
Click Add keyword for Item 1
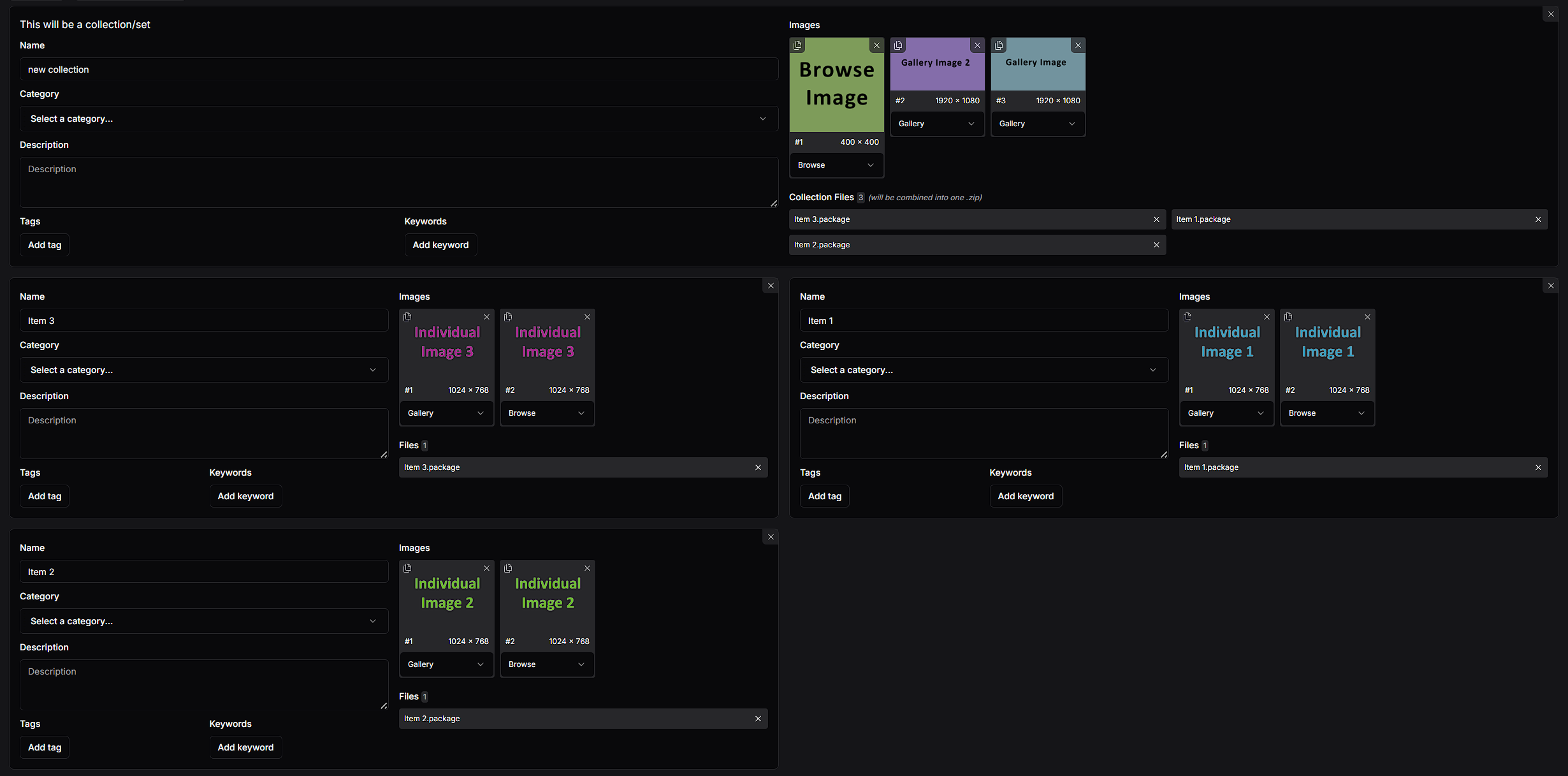click(1025, 496)
